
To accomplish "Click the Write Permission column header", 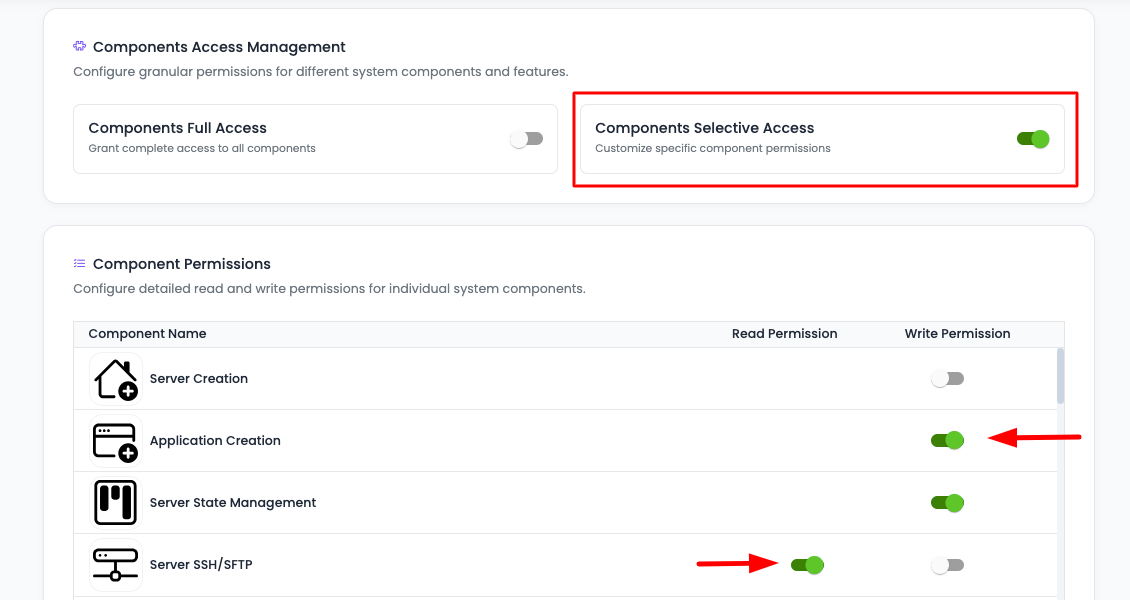I will 957,333.
